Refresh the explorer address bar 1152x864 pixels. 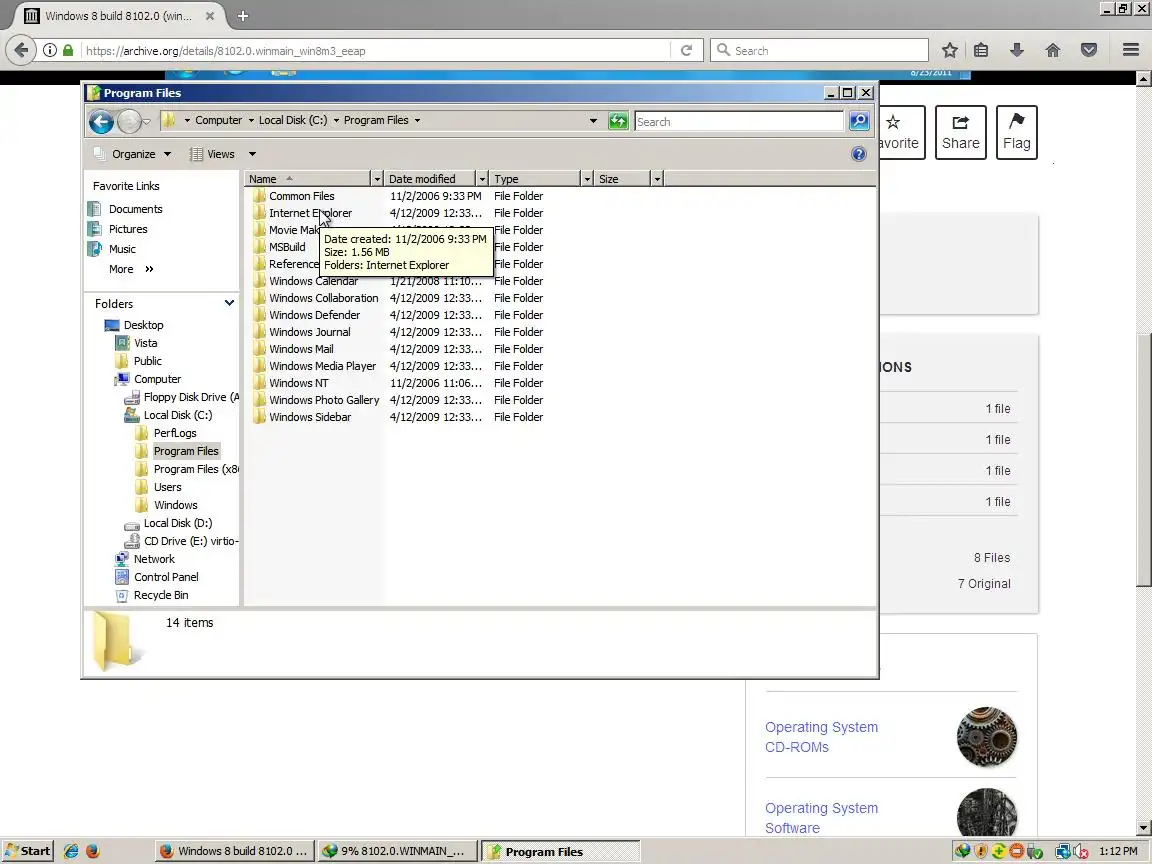pos(618,121)
